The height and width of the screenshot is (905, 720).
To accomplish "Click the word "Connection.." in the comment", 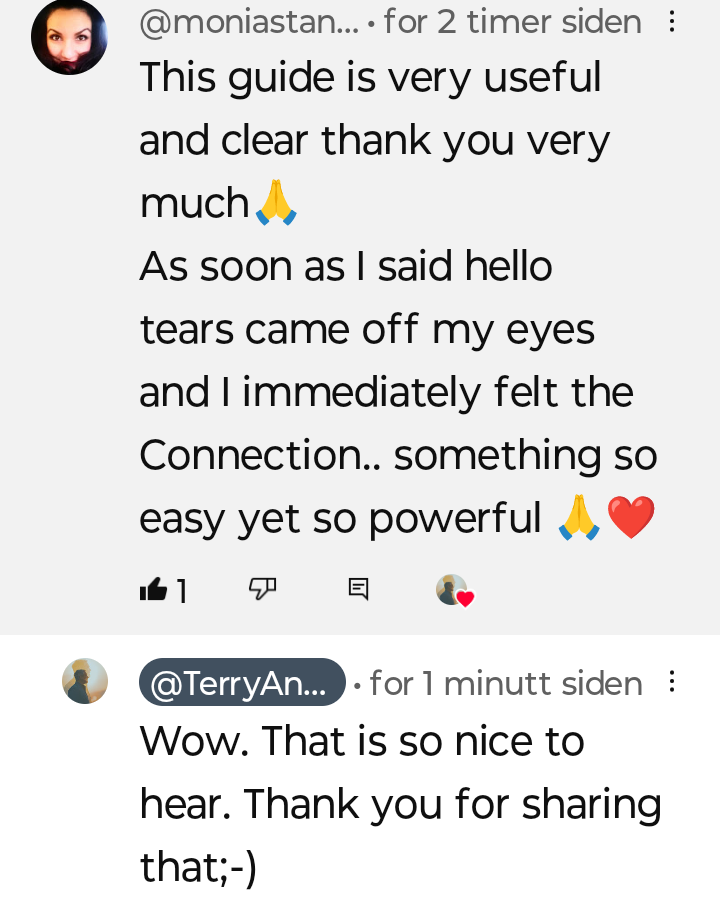I will [260, 455].
